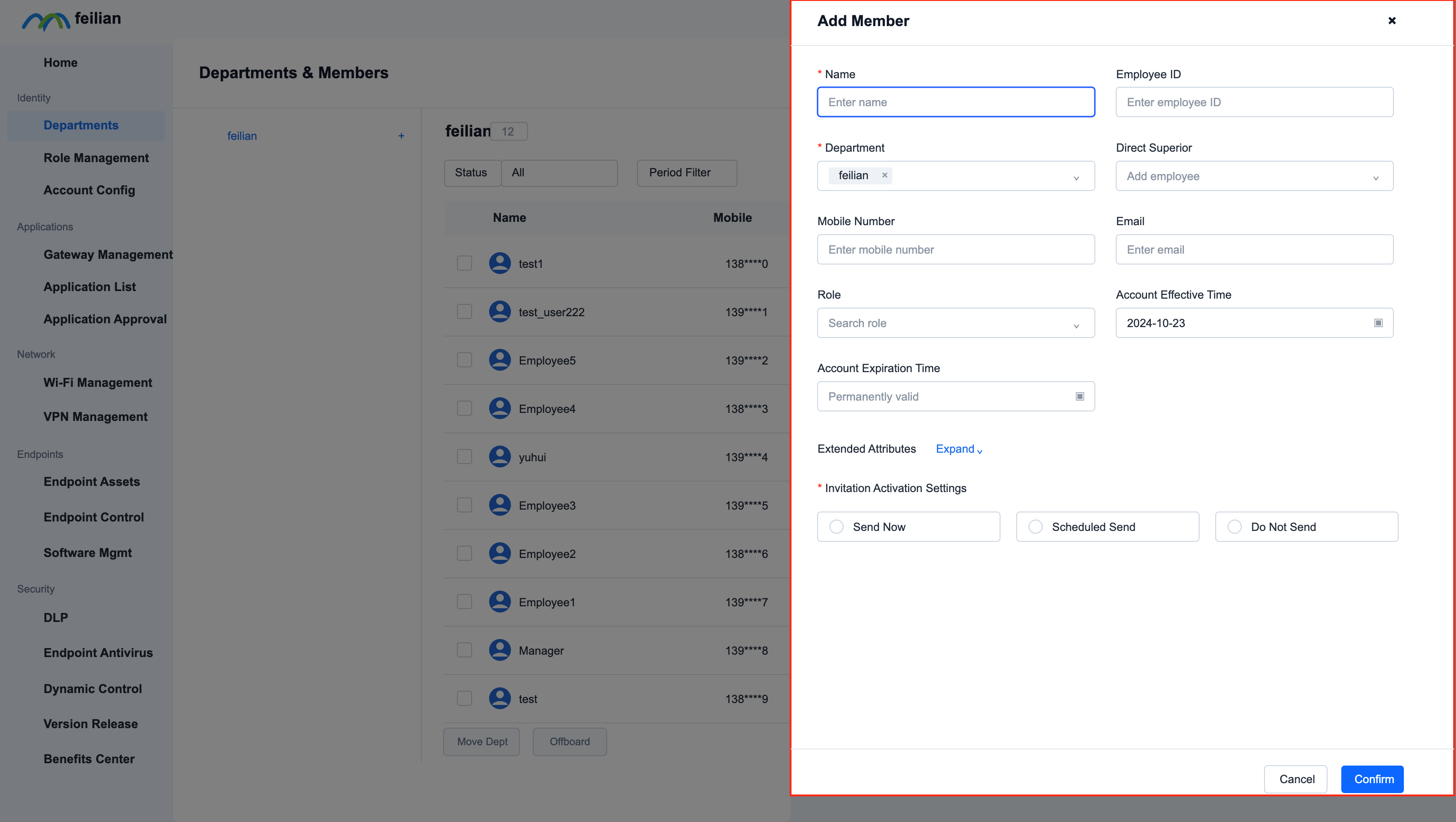Click Manager user avatar
The image size is (1456, 822).
[x=500, y=650]
